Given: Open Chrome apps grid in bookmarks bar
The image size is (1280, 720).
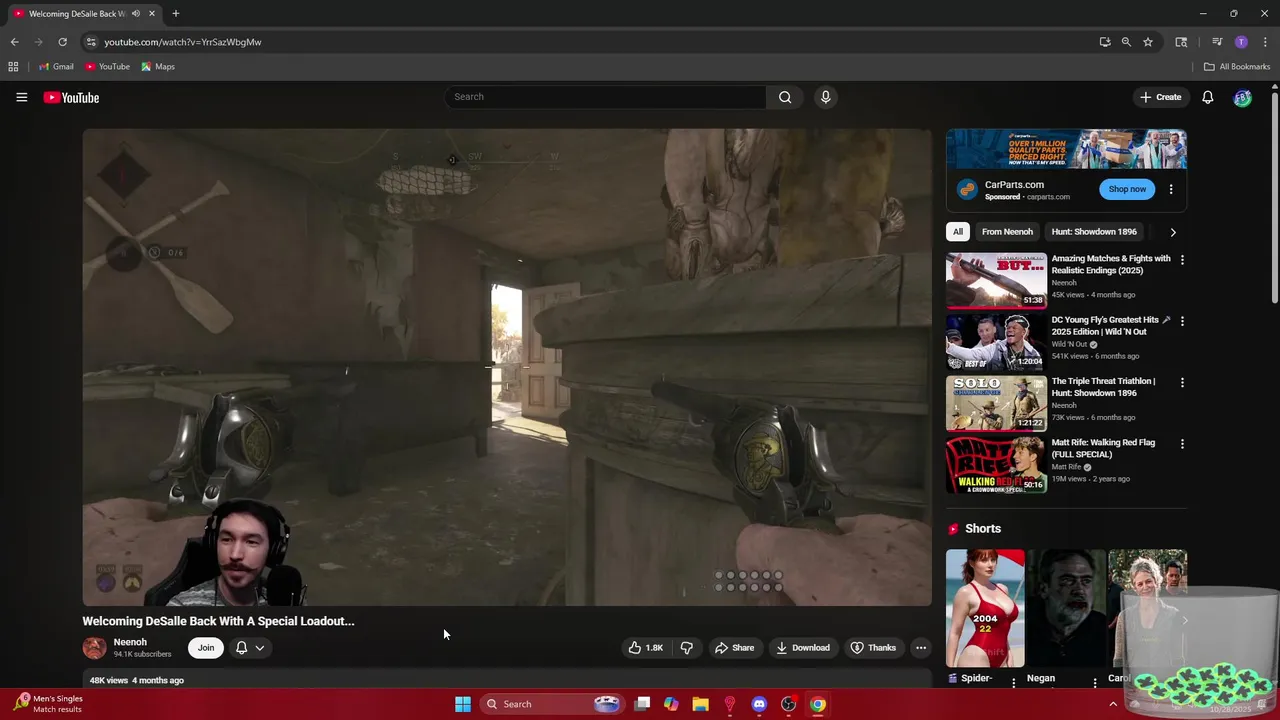Looking at the screenshot, I should point(13,67).
